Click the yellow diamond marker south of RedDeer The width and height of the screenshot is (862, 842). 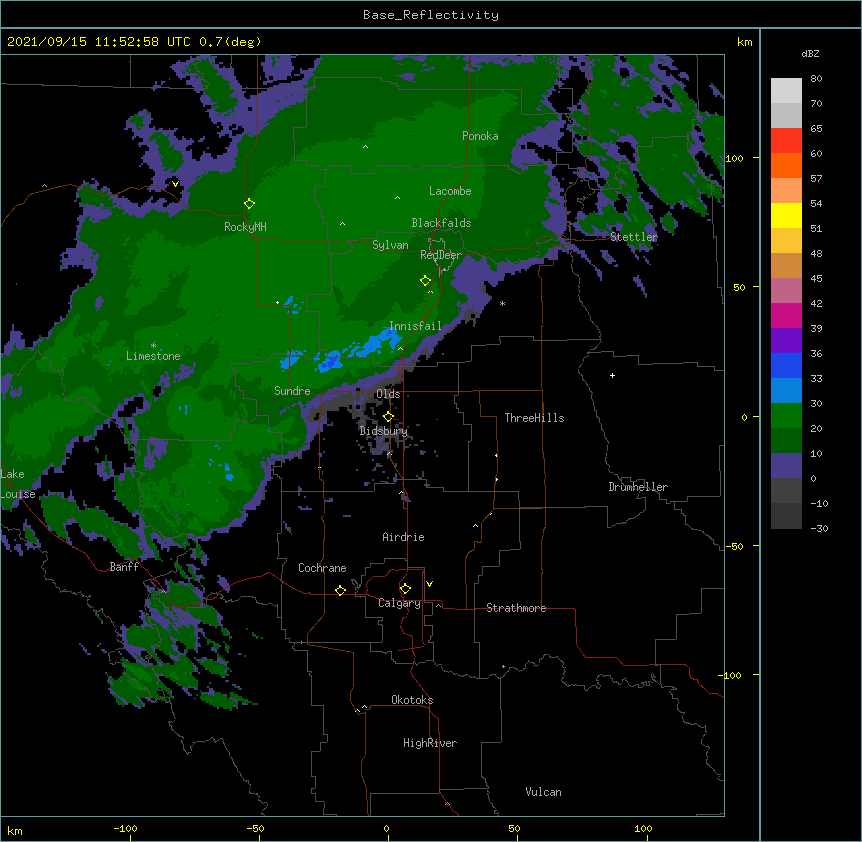coord(425,281)
